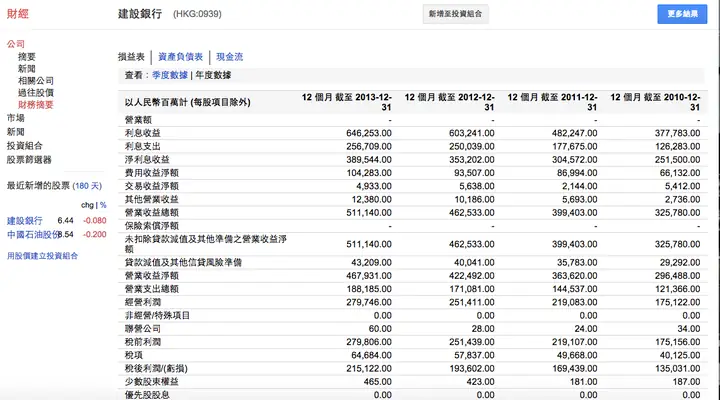720x400 pixels.
Task: Select row label 非經營/特殊項目
Action: [x=157, y=315]
